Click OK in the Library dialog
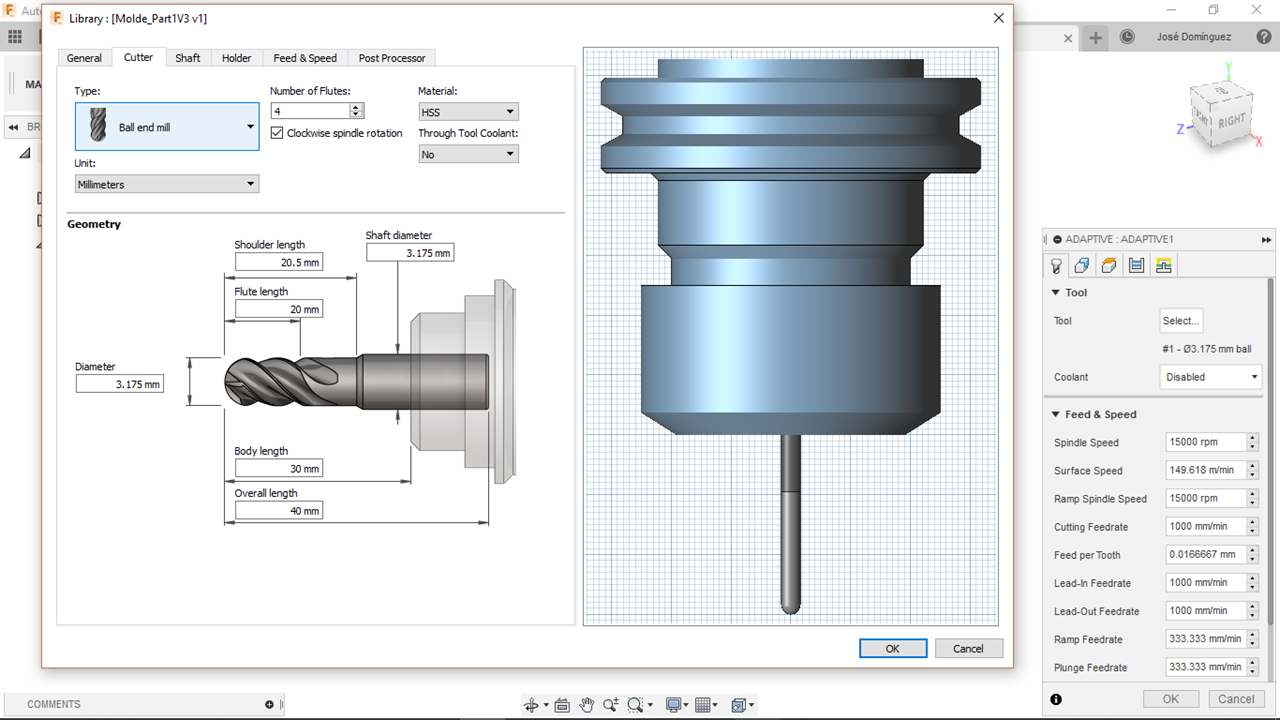 tap(893, 648)
